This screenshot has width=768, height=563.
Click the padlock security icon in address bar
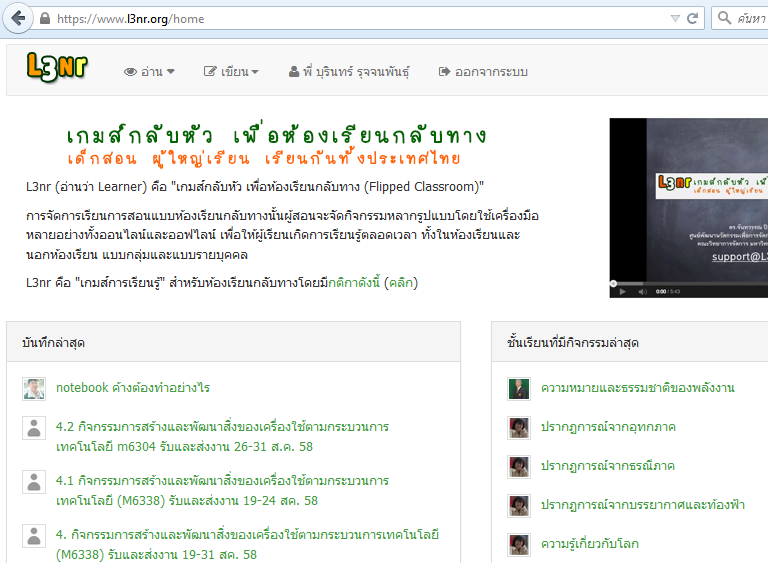45,19
